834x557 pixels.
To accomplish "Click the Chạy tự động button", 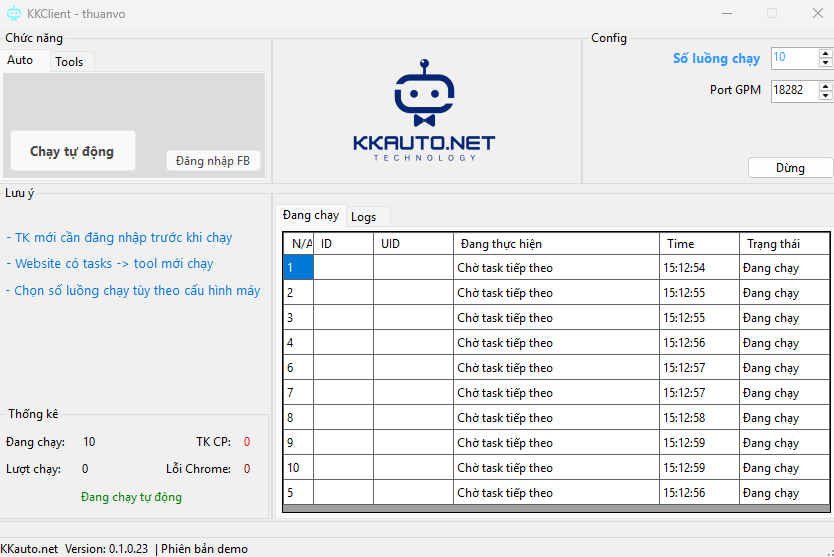I will (72, 151).
